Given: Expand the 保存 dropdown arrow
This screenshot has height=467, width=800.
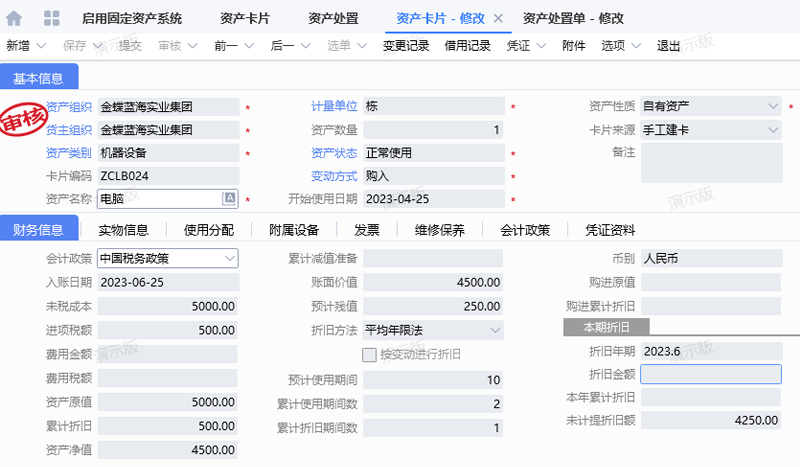Looking at the screenshot, I should tap(98, 46).
